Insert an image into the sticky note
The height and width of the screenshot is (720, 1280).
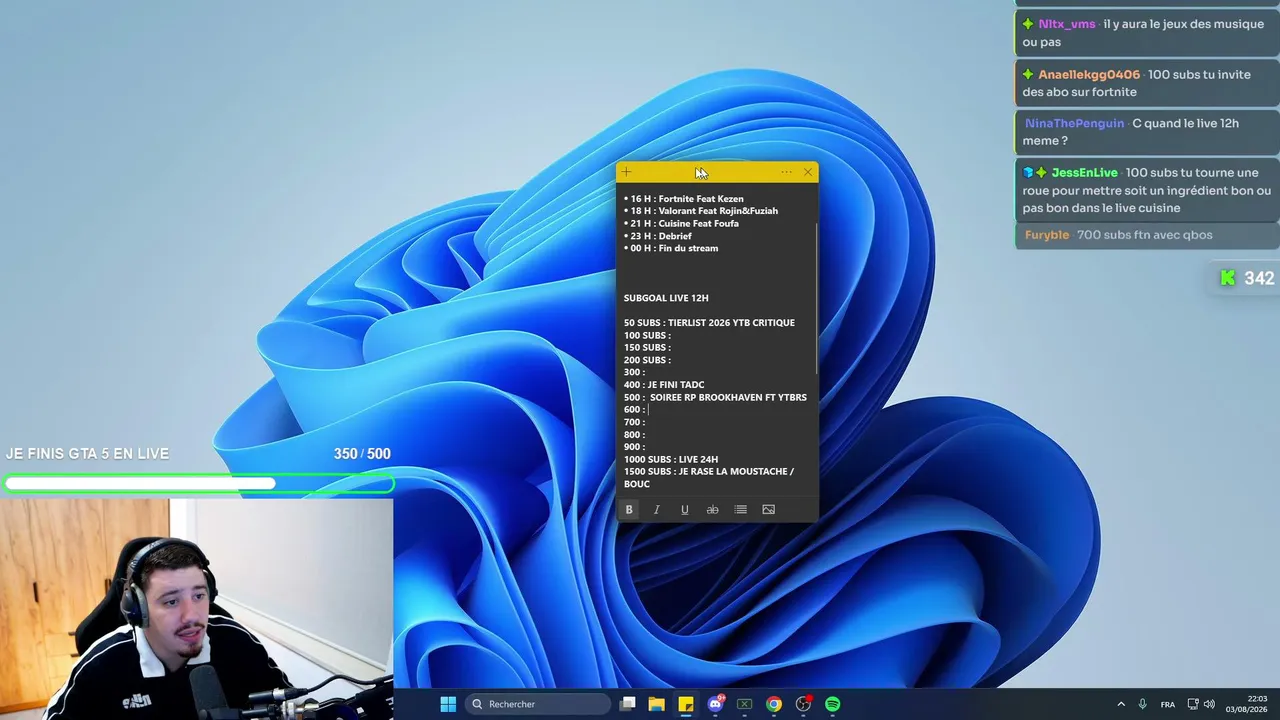(x=769, y=510)
